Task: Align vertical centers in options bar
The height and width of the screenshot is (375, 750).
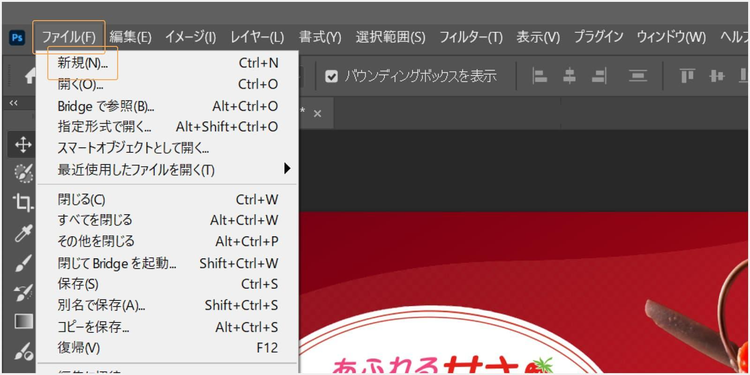Action: (717, 76)
